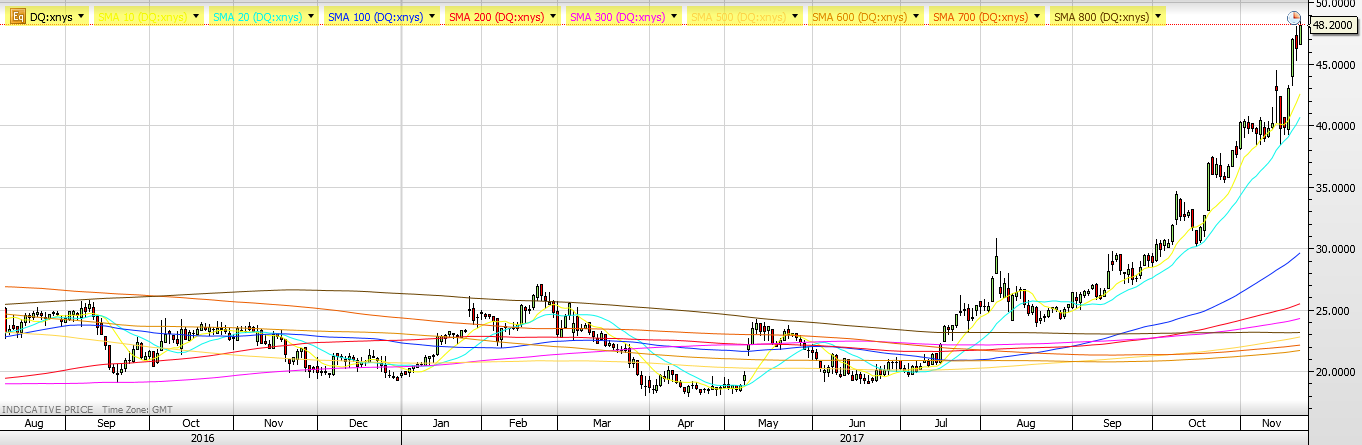Image resolution: width=1362 pixels, height=445 pixels.
Task: Open the SMA 600 (DQ:xnys) dropdown arrow
Action: tap(915, 17)
